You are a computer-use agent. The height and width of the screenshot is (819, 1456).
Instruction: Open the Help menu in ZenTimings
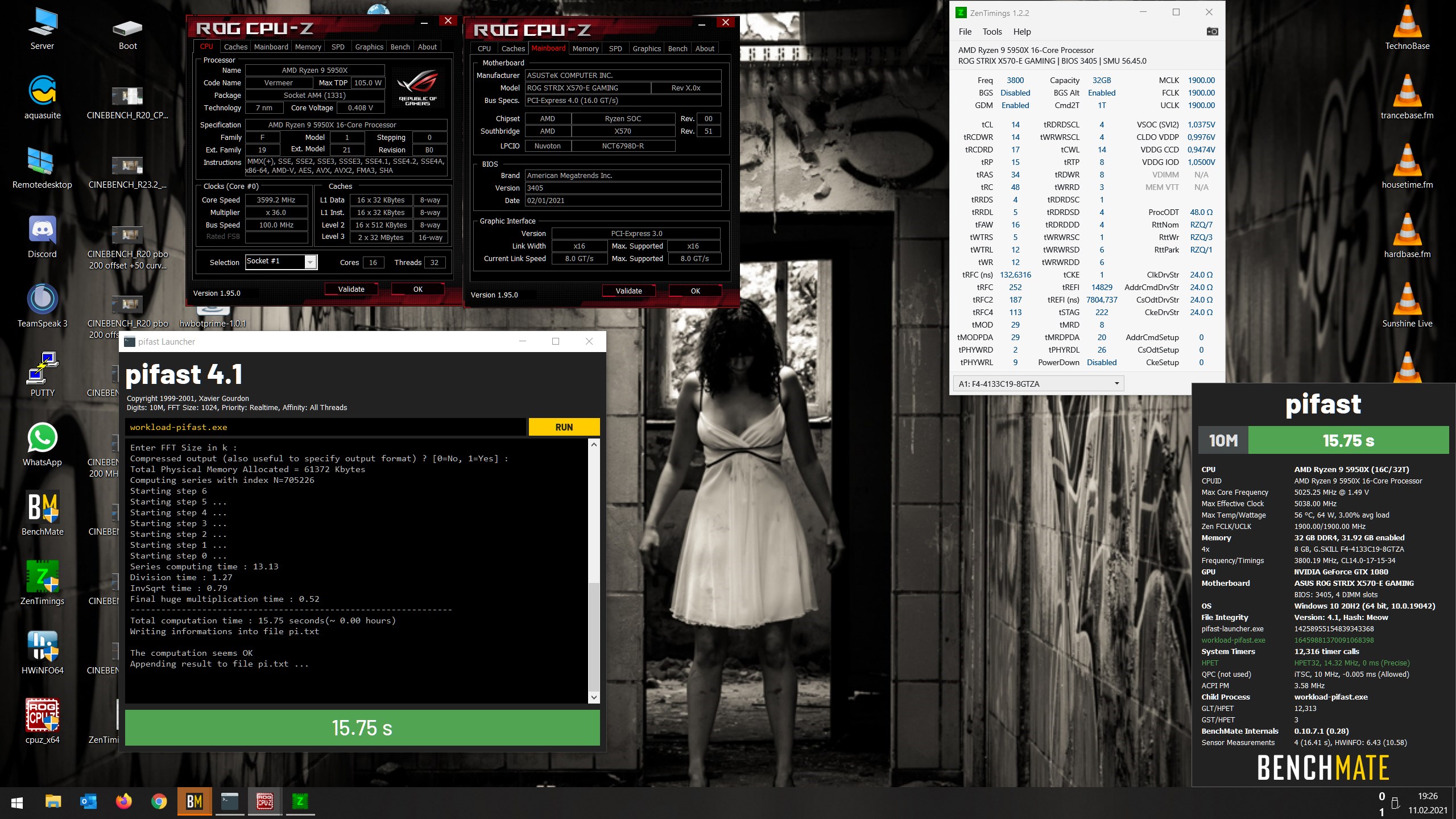coord(1021,32)
